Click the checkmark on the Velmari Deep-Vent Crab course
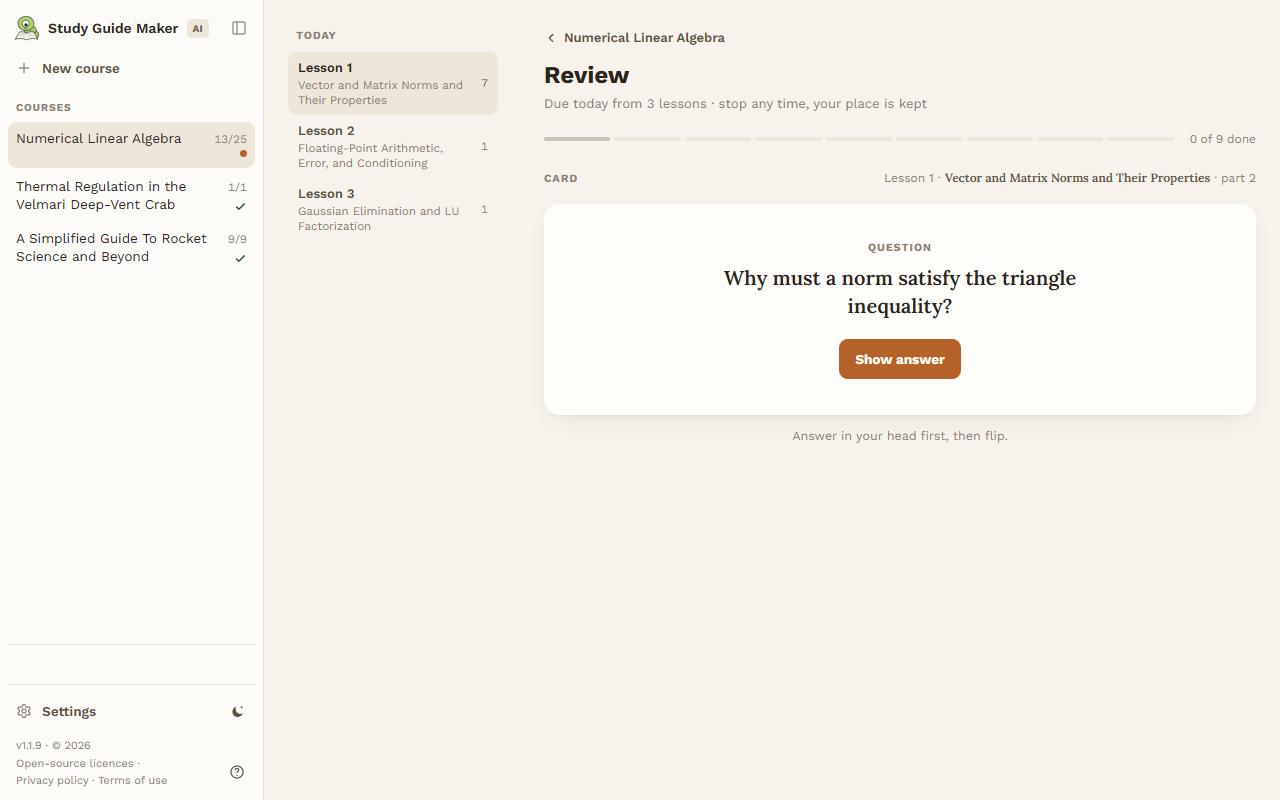The height and width of the screenshot is (800, 1280). tap(240, 206)
